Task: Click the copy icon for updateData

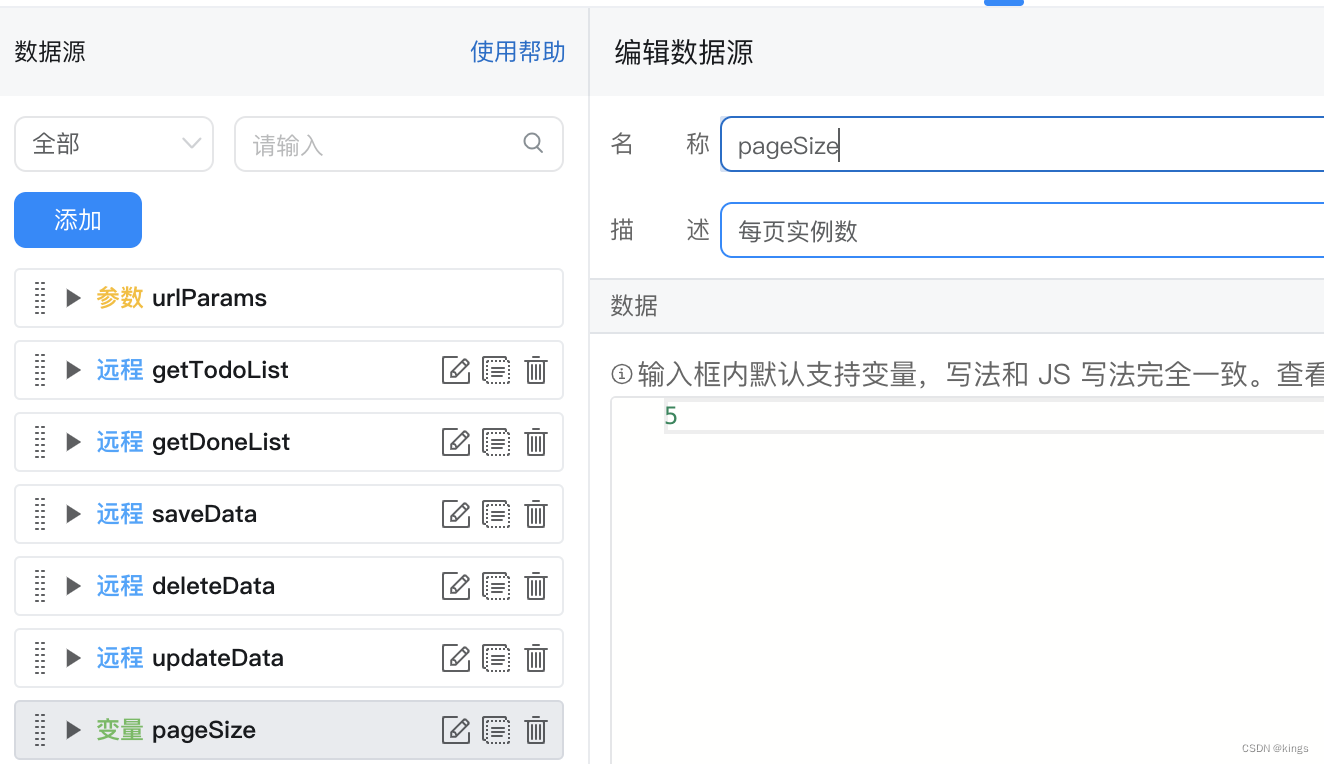Action: click(496, 658)
